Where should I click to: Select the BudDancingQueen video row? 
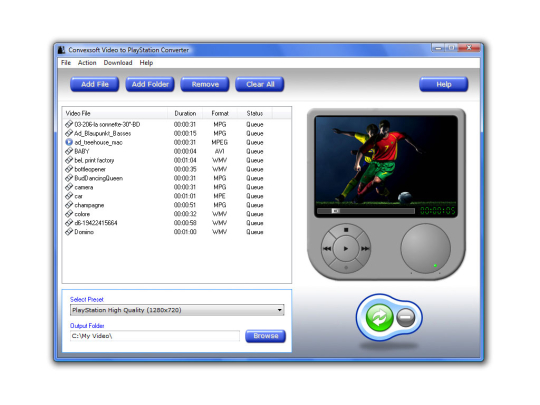click(x=176, y=178)
